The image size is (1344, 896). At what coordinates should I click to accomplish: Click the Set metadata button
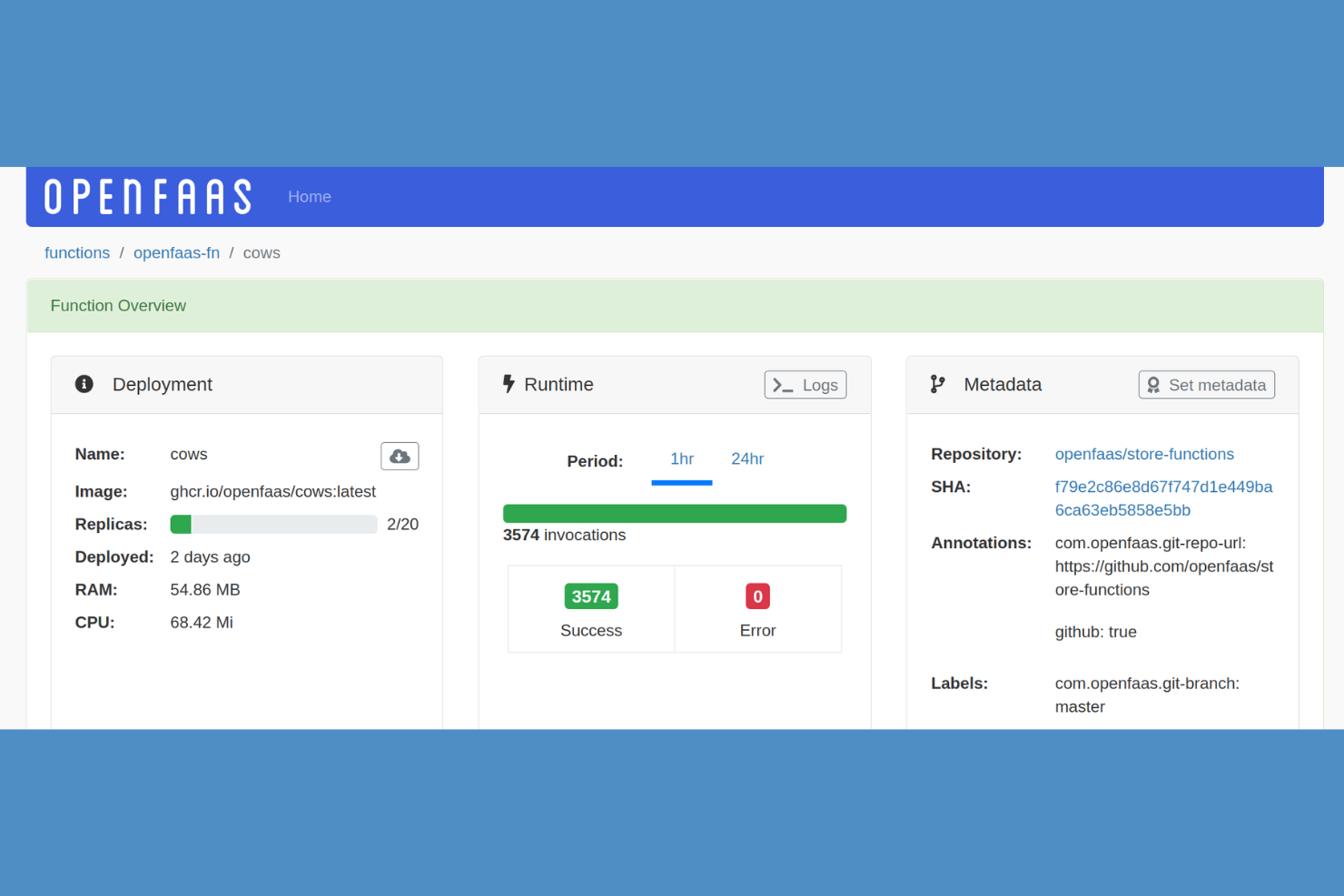(x=1206, y=385)
